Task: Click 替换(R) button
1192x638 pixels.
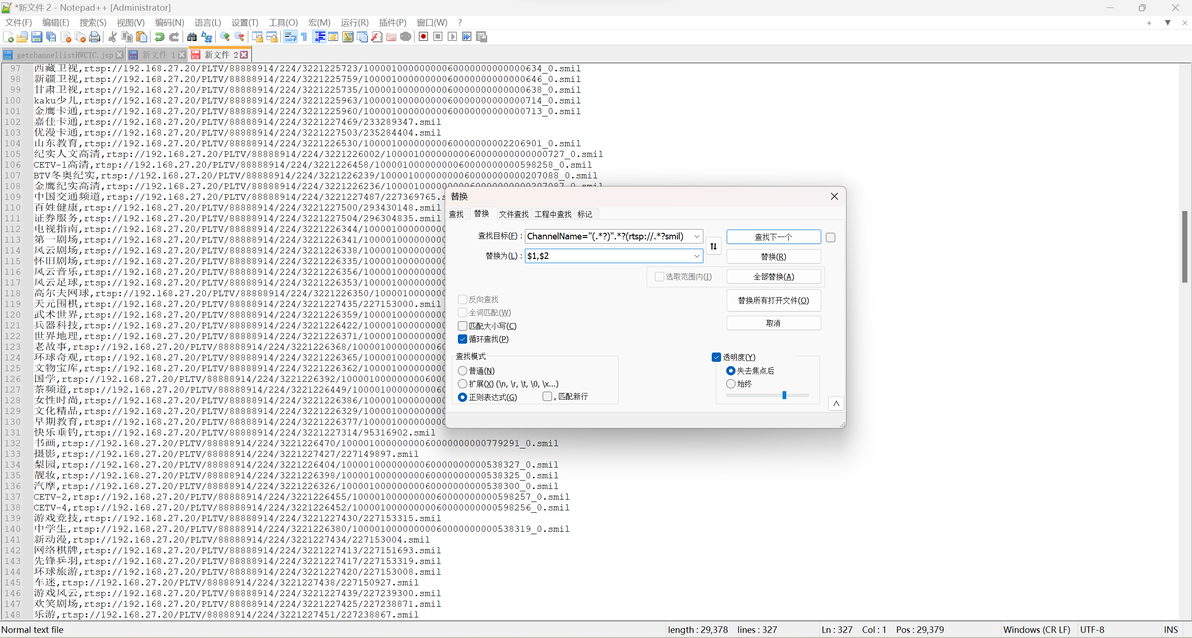Action: (773, 257)
